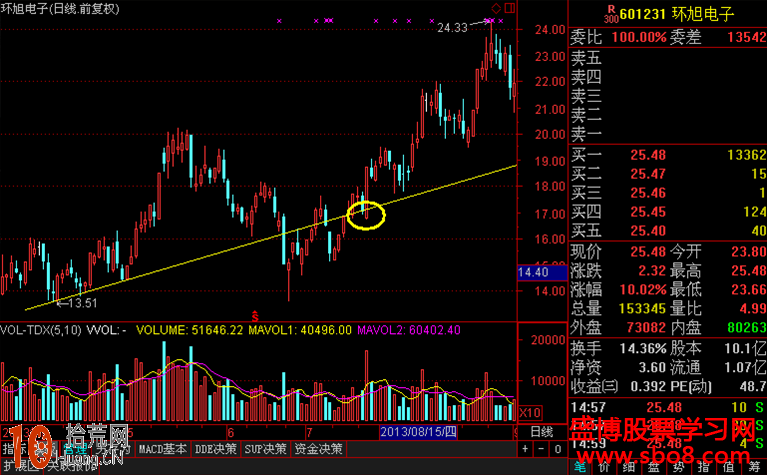The width and height of the screenshot is (767, 475).
Task: Click the VOLUME: 51646.22 readout
Action: 189,330
